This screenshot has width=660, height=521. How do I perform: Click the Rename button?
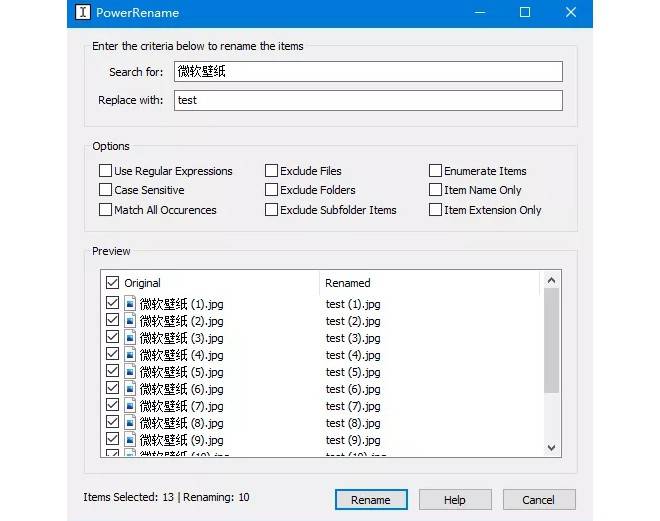371,500
